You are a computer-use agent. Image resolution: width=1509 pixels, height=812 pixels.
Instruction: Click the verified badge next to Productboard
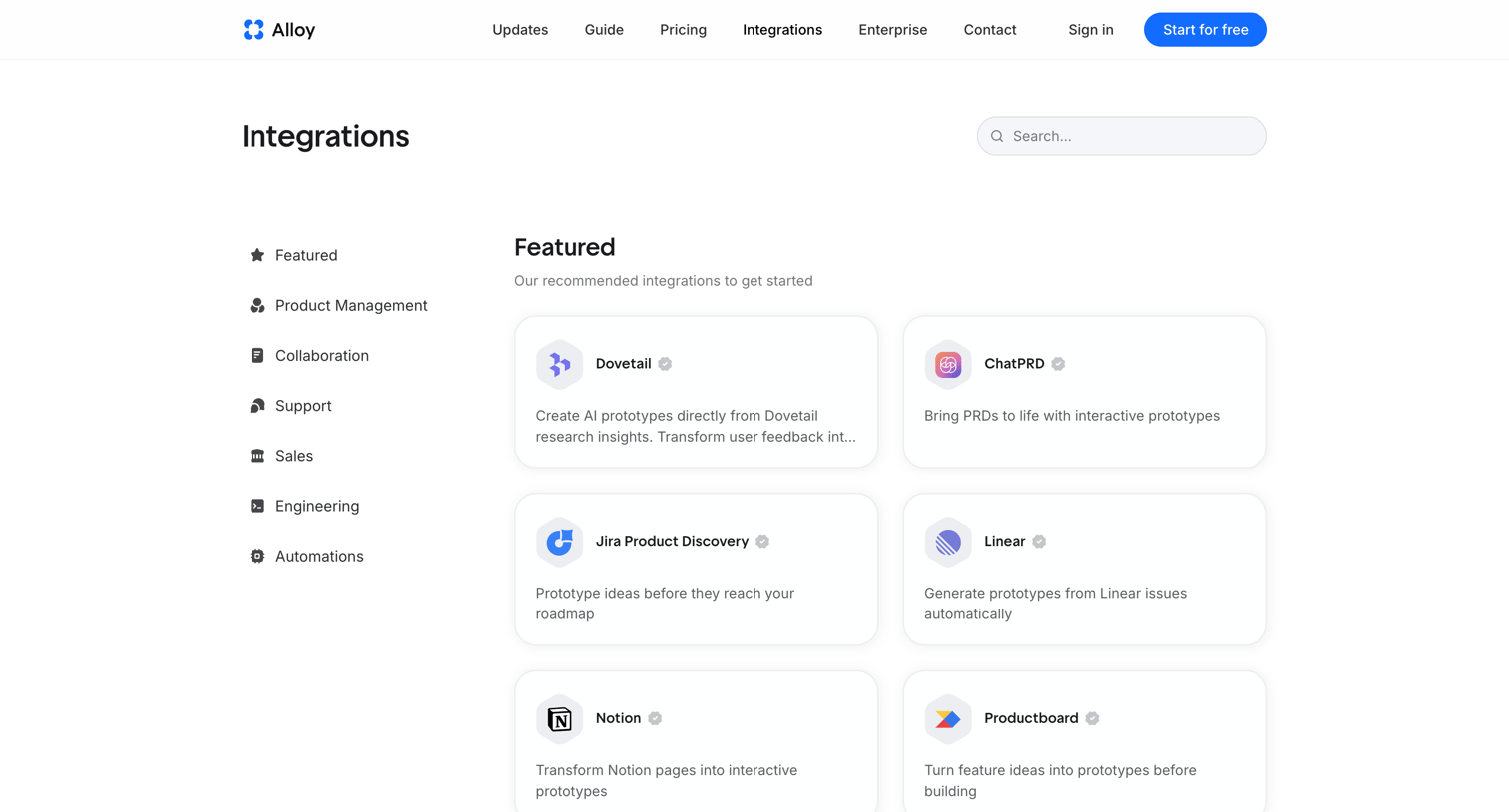tap(1092, 718)
